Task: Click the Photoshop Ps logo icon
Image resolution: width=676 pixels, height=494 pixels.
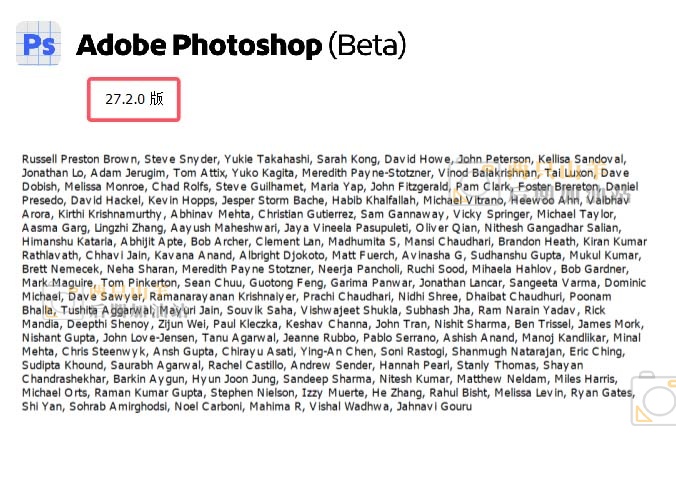Action: [39, 44]
